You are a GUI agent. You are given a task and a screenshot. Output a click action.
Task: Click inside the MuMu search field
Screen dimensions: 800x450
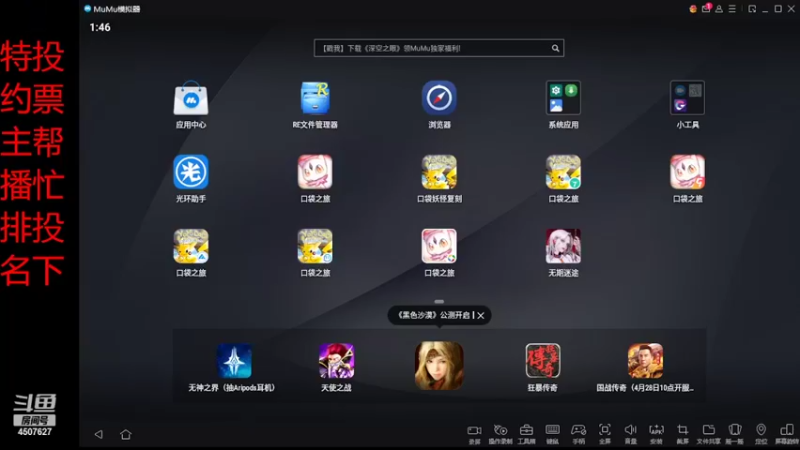(x=439, y=48)
